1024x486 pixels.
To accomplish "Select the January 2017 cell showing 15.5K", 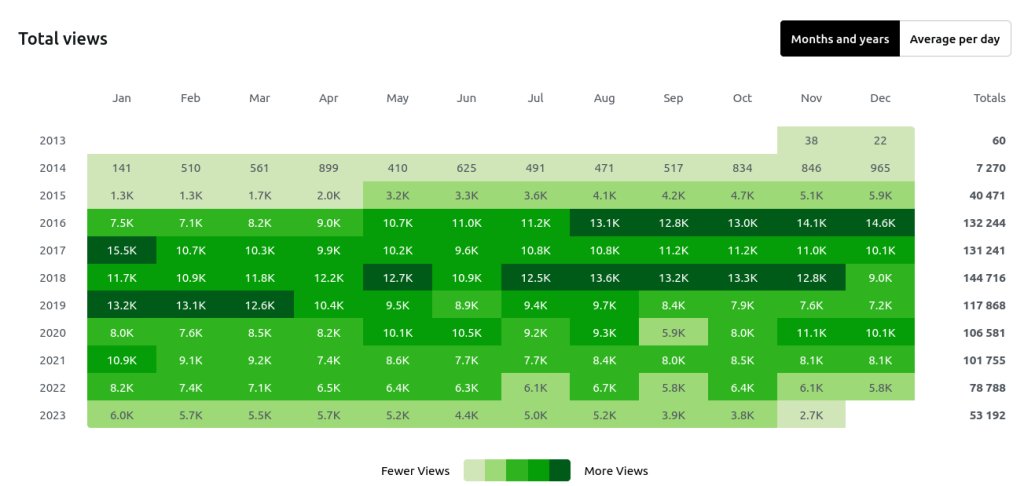I will point(122,250).
